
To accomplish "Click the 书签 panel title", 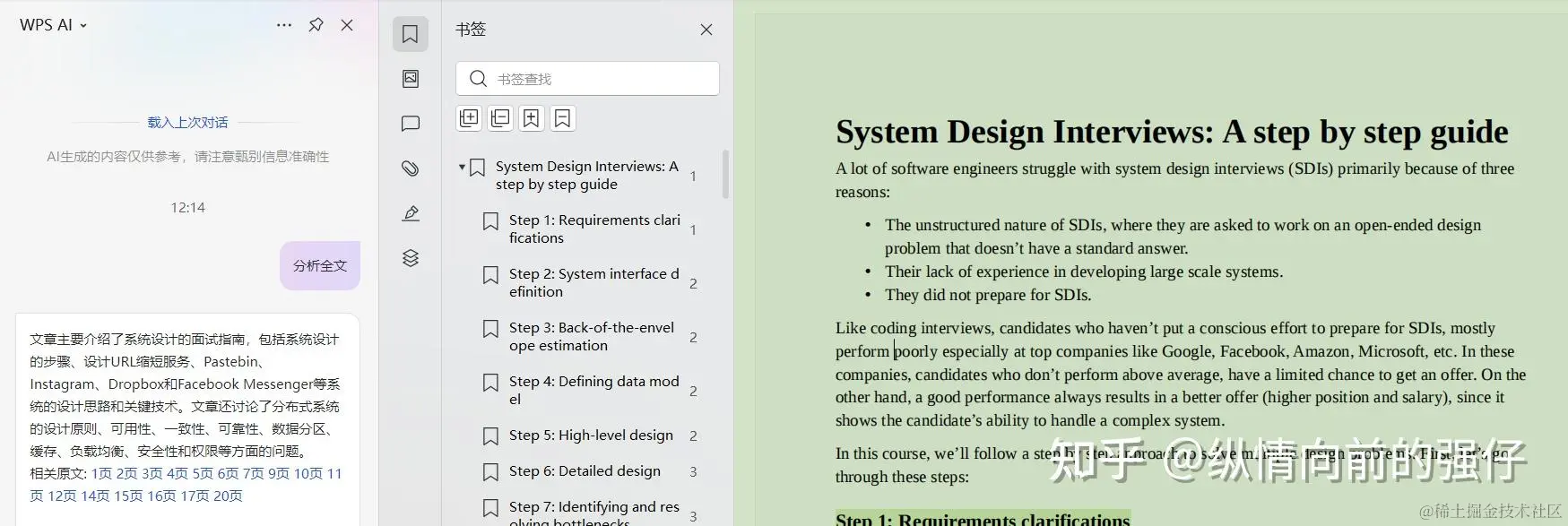I will pyautogui.click(x=471, y=30).
